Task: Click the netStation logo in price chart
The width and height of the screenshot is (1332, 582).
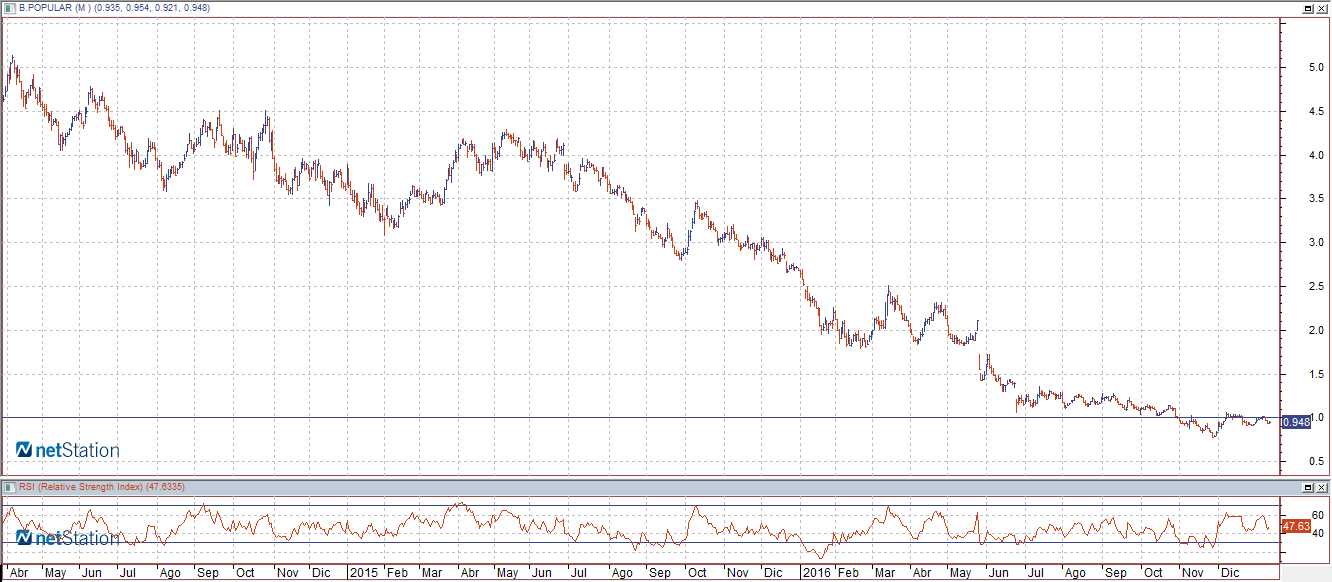Action: (68, 450)
